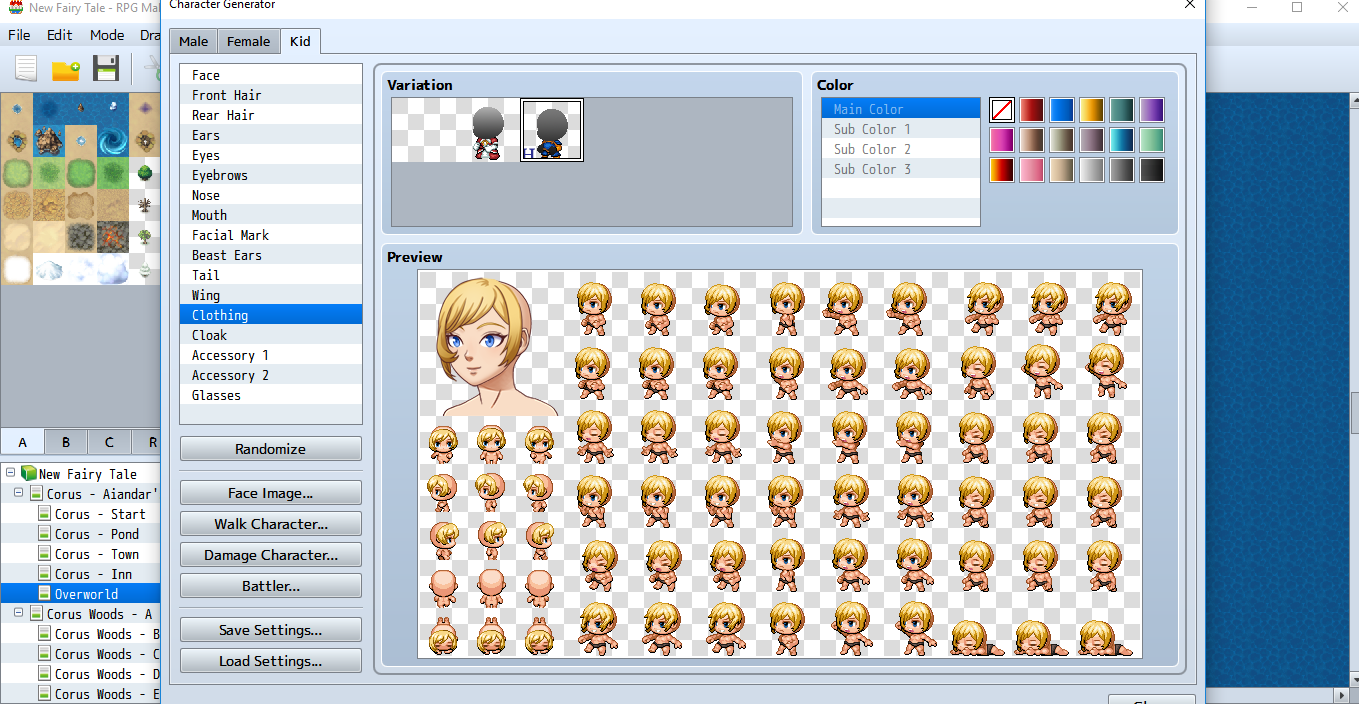
Task: Click the Damage Character... button
Action: (271, 555)
